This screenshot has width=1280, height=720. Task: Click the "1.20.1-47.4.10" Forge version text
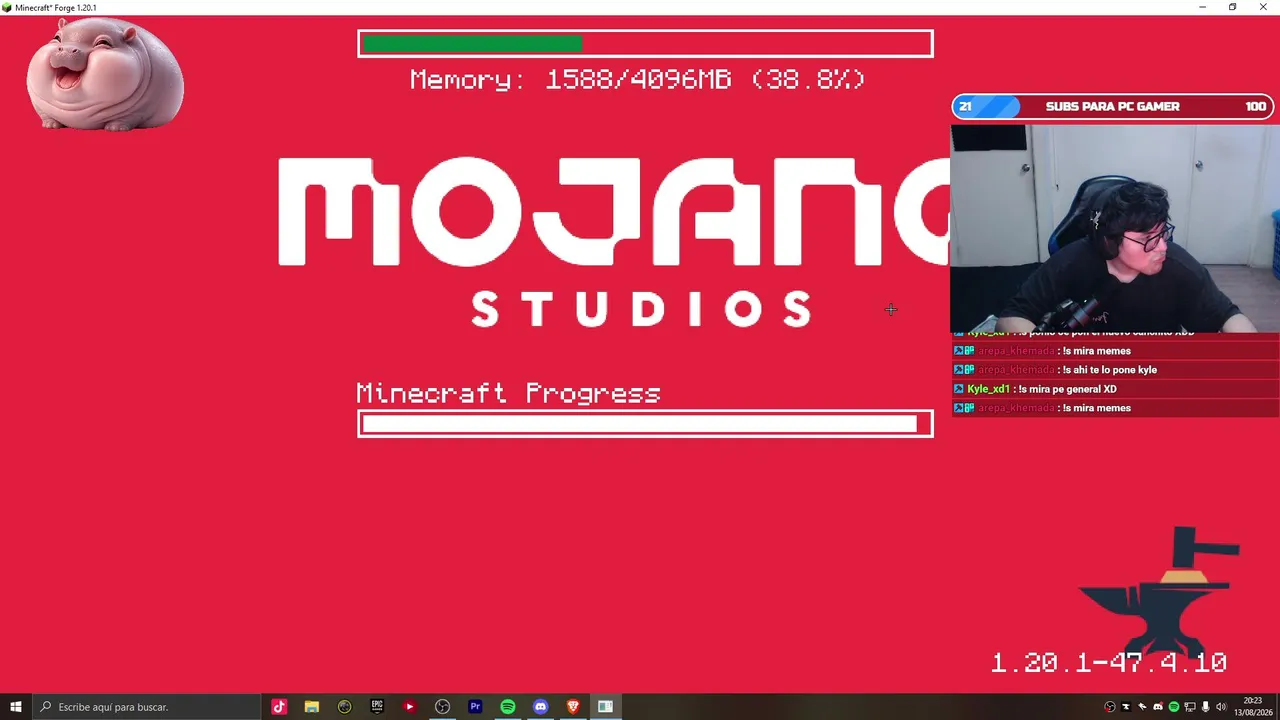pos(1108,662)
